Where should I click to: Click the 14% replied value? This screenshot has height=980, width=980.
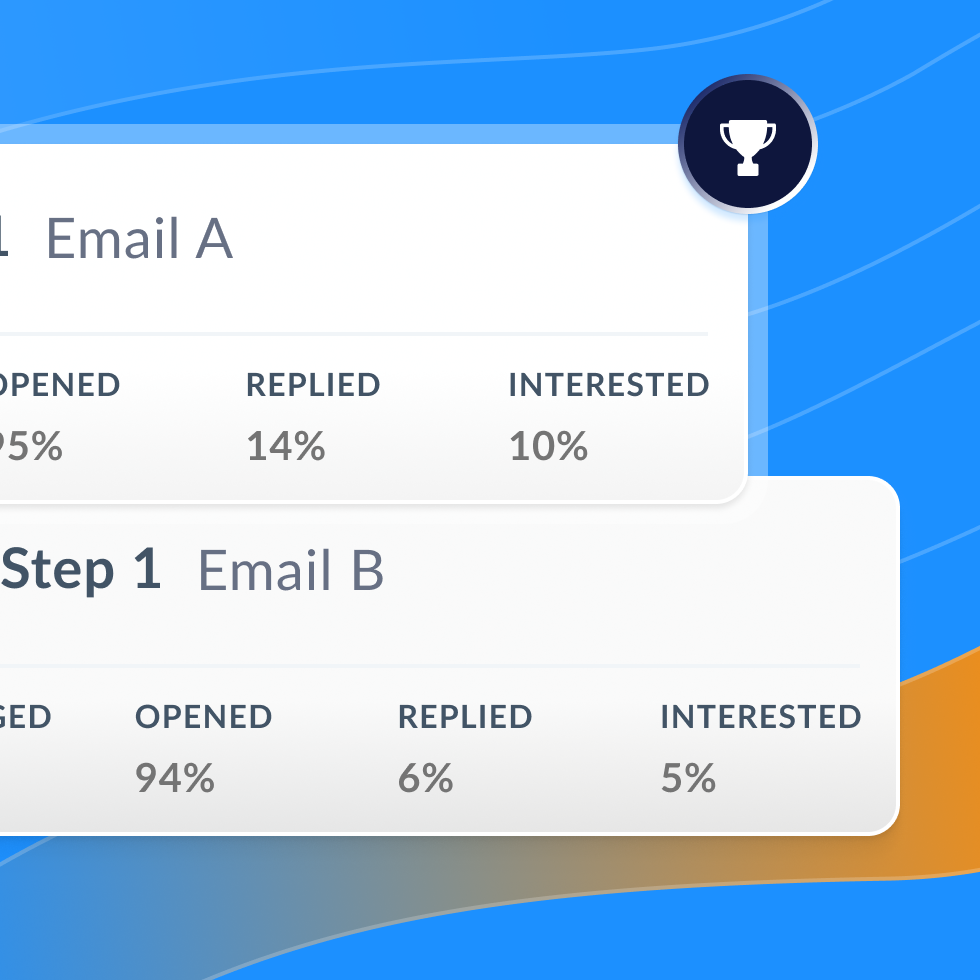(x=286, y=446)
